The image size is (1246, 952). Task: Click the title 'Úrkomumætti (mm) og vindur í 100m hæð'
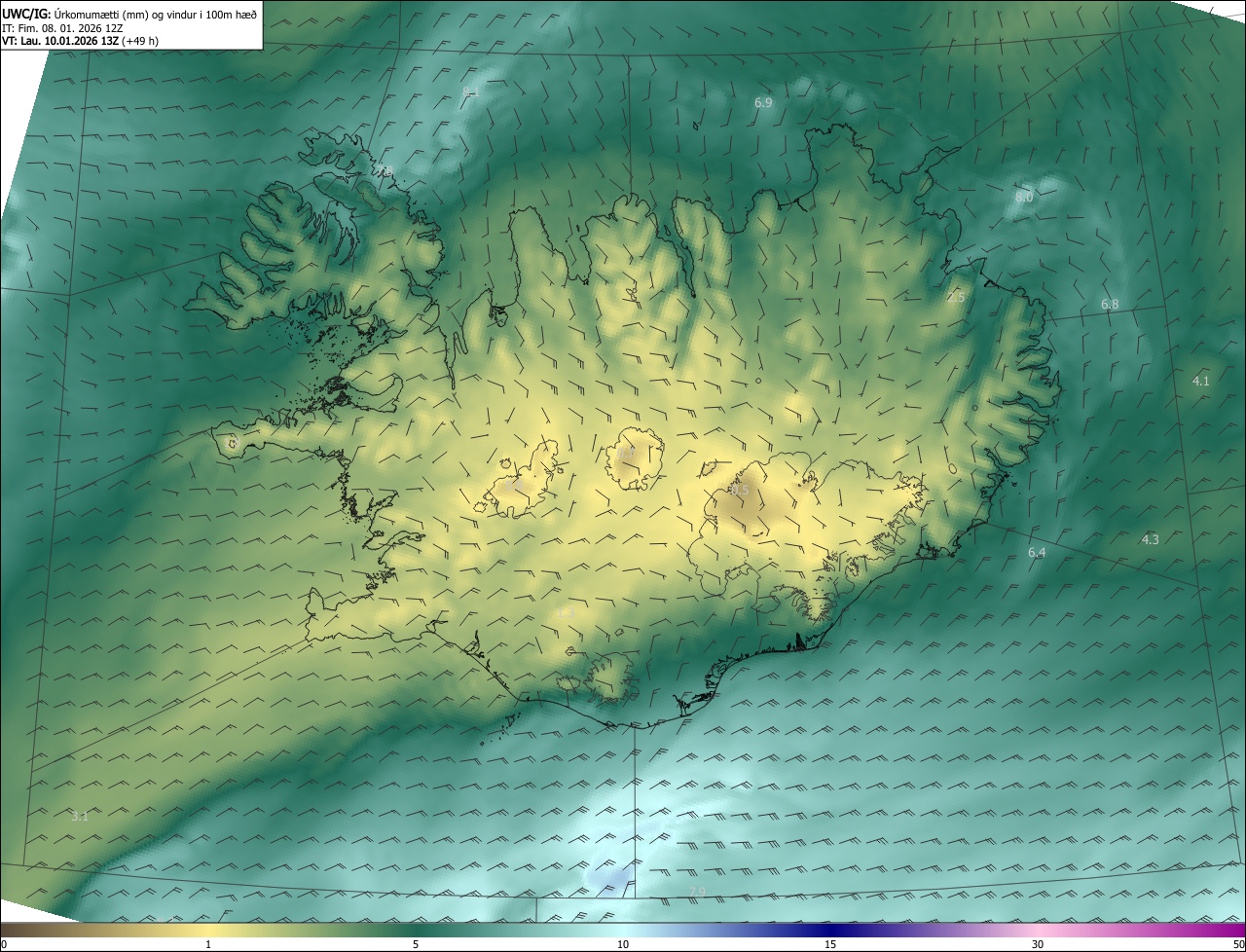click(x=156, y=13)
